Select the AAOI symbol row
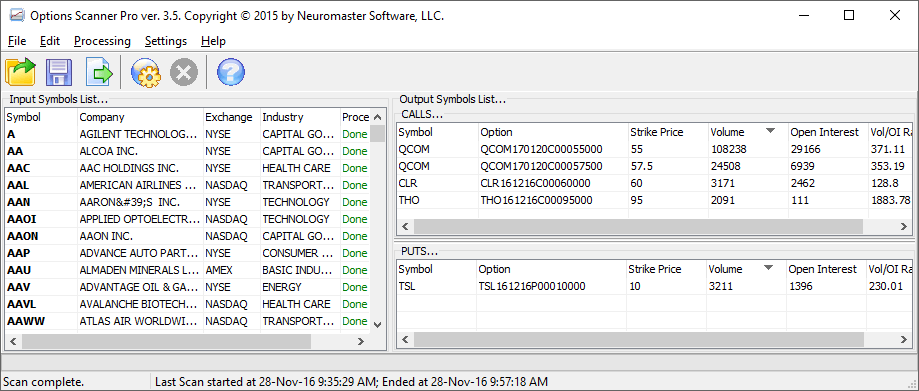Screen dimensions: 919x391 pyautogui.click(x=188, y=219)
